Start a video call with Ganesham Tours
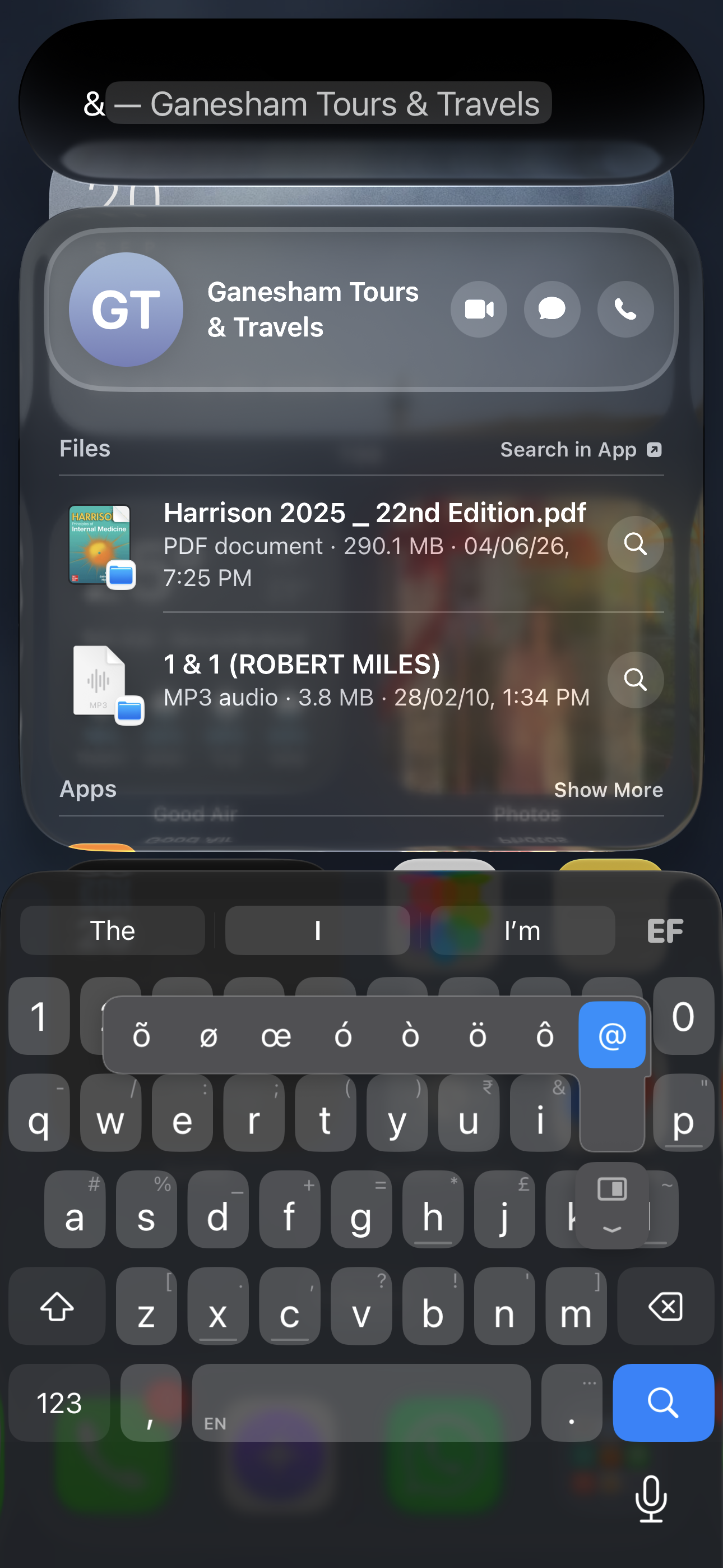The width and height of the screenshot is (723, 1568). coord(479,309)
